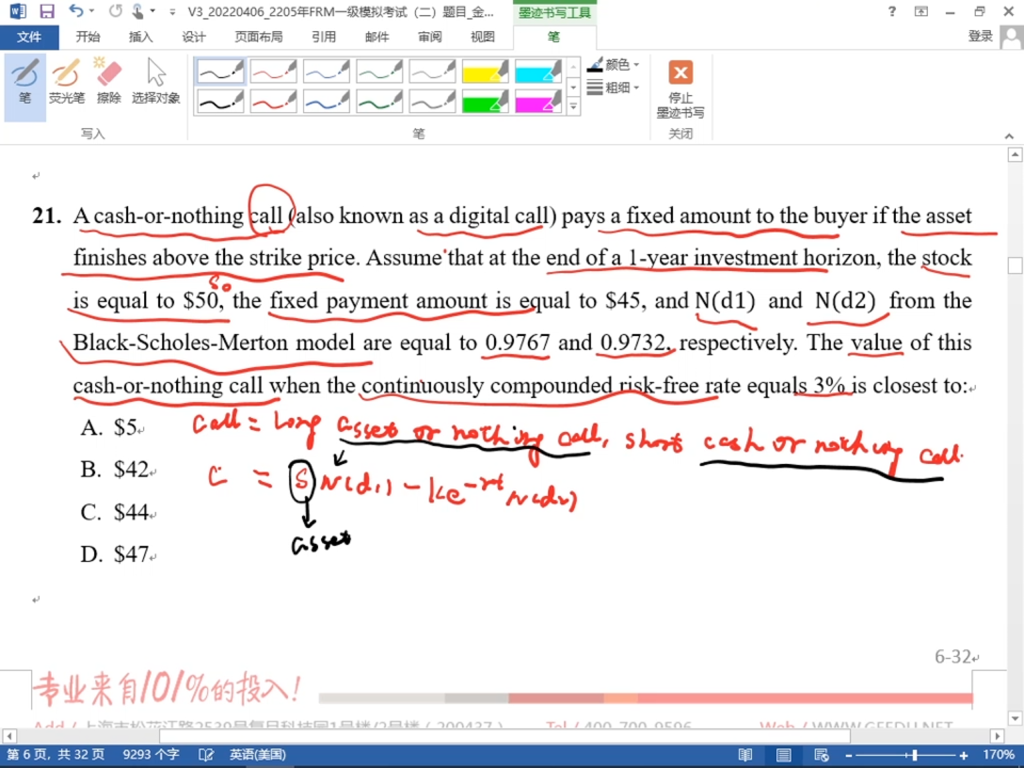
Task: Switch to Web Layout view in status bar
Action: click(x=819, y=755)
